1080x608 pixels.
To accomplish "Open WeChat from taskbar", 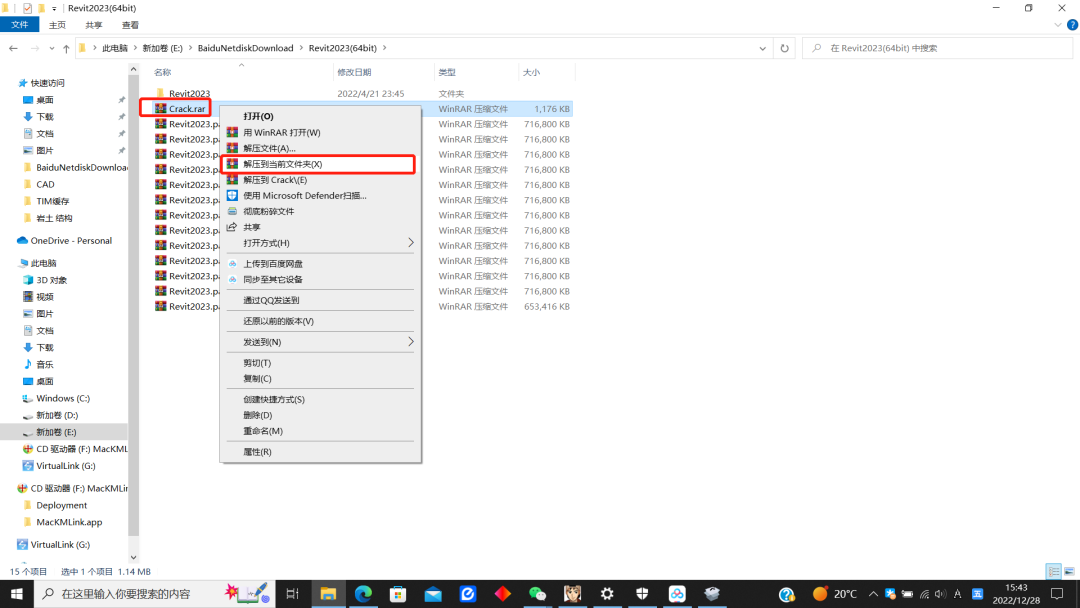I will click(537, 594).
